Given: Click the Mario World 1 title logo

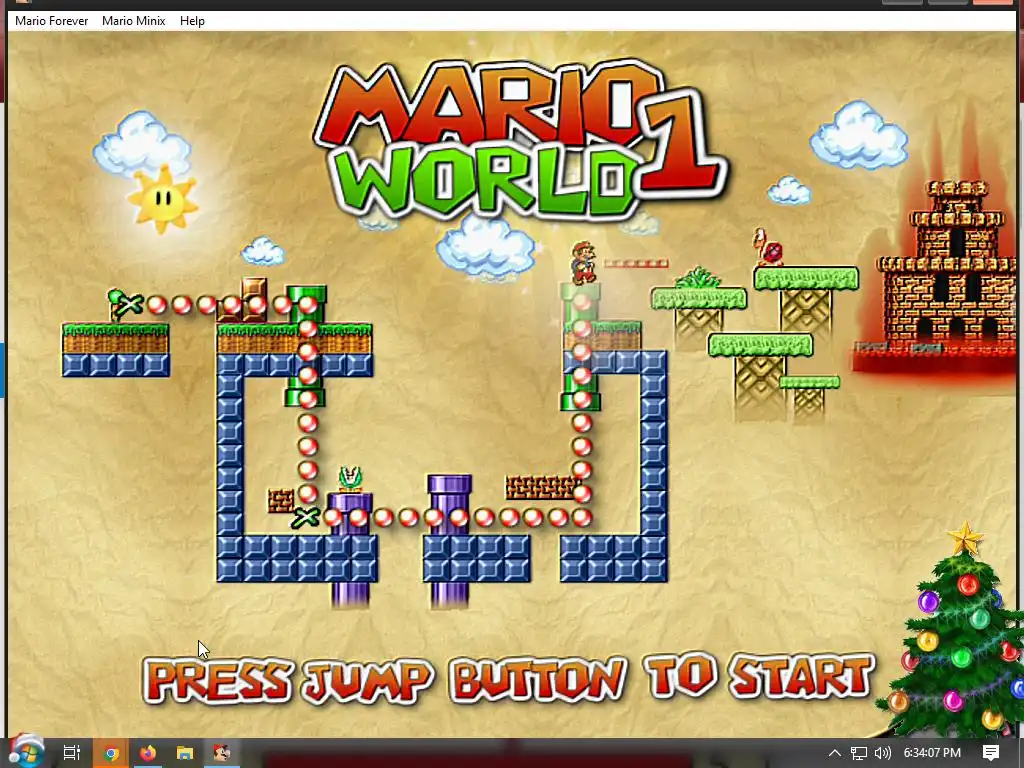Looking at the screenshot, I should pos(519,139).
